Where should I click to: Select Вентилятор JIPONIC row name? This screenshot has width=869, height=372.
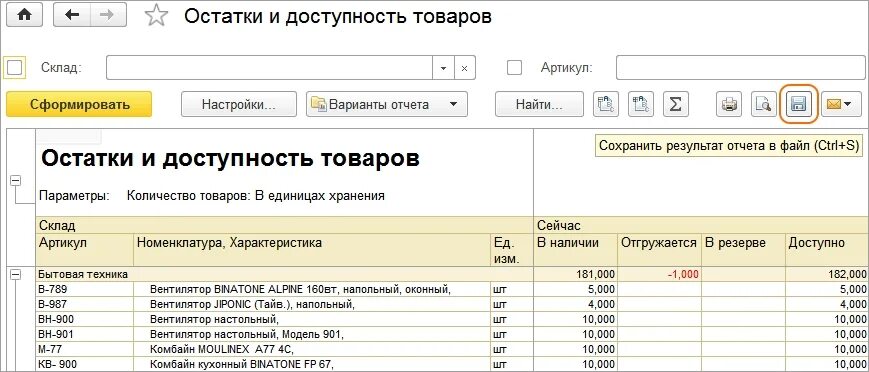pos(312,304)
